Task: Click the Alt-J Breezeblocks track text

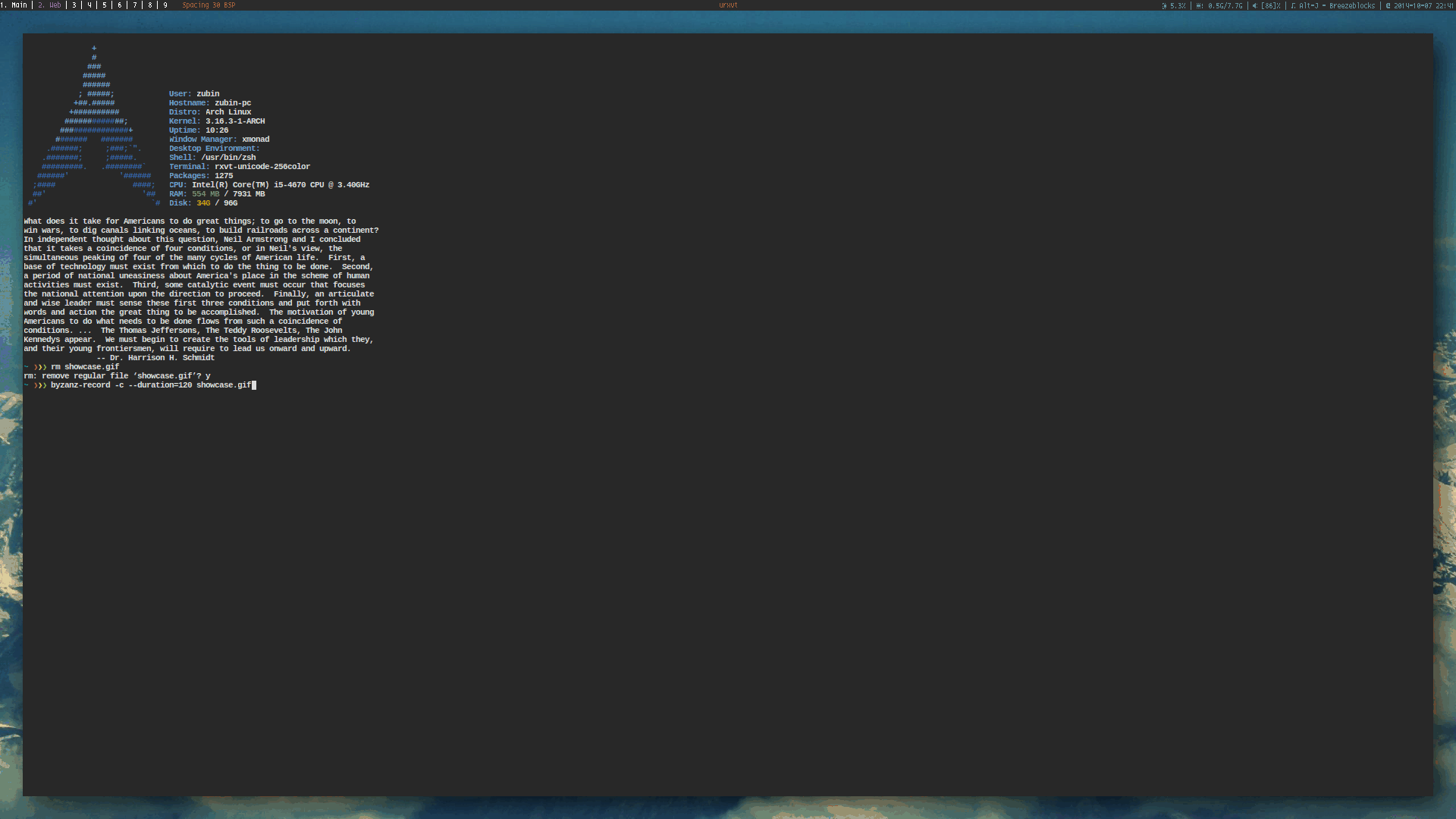Action: [x=1336, y=5]
